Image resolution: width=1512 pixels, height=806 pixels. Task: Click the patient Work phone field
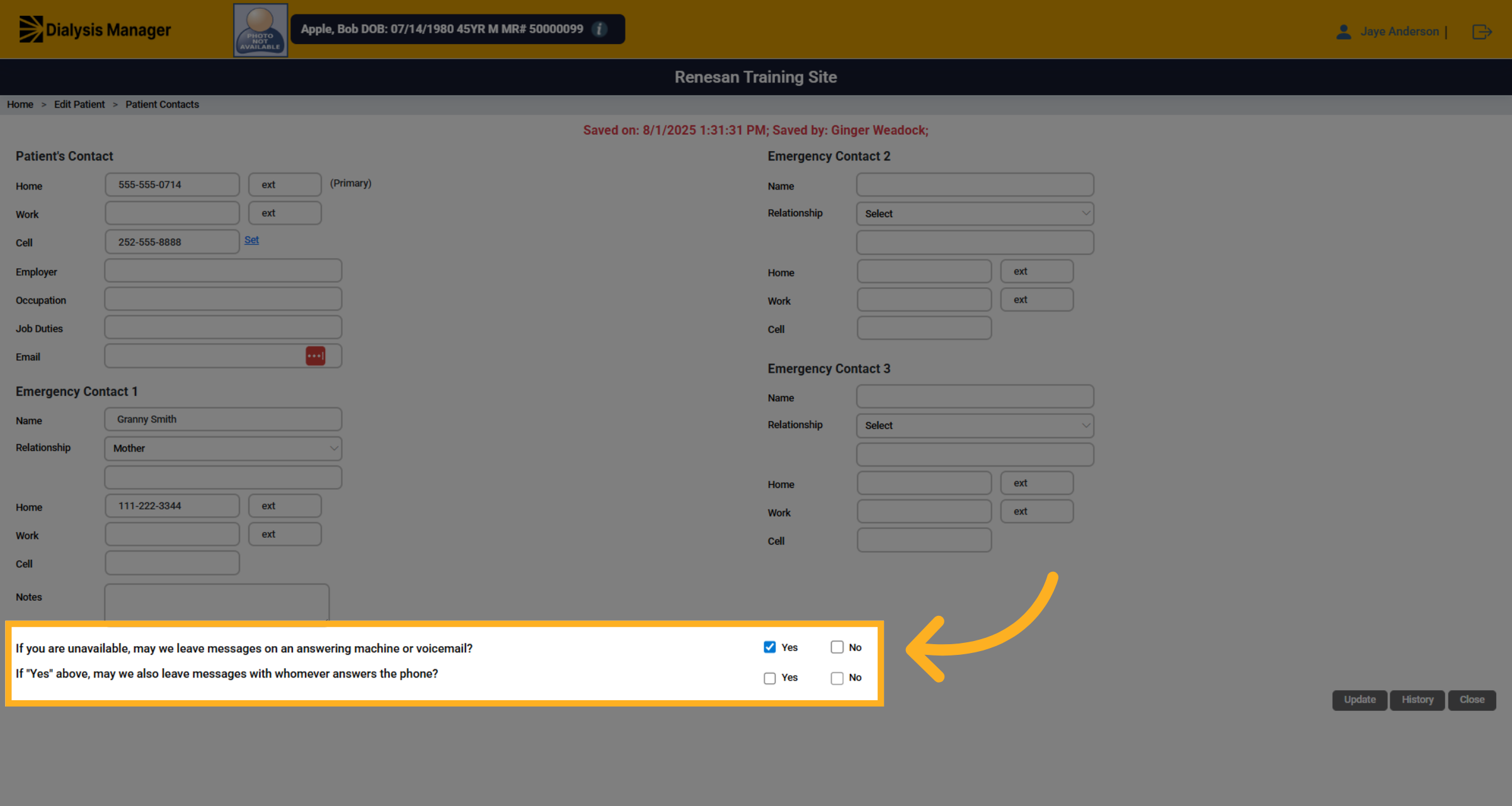coord(172,213)
